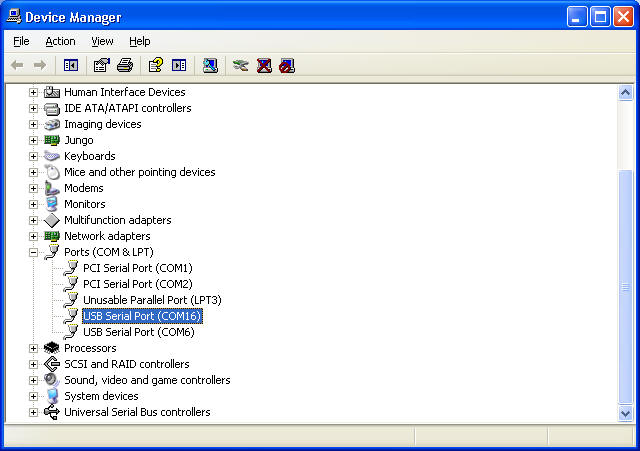The height and width of the screenshot is (451, 640).
Task: Close the Device Manager window
Action: (x=623, y=17)
